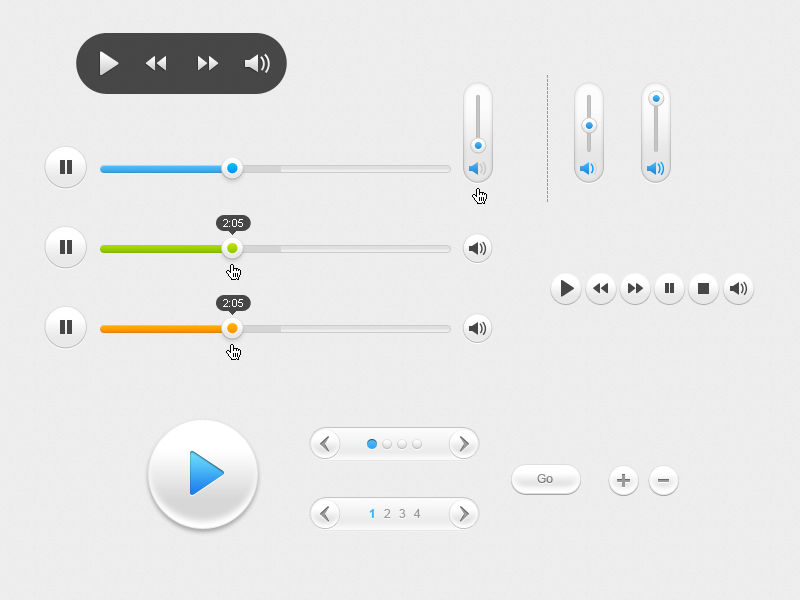Open page 3 in numbered pager
The height and width of the screenshot is (600, 800).
(402, 514)
